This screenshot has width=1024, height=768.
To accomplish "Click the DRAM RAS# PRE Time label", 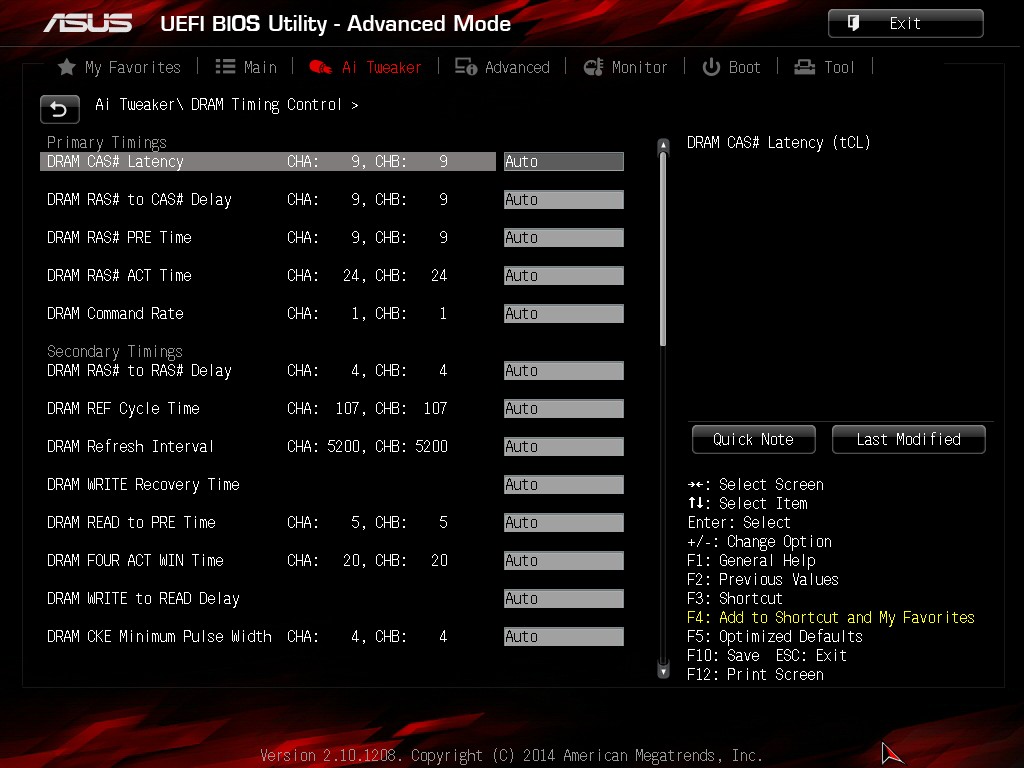I will pyautogui.click(x=119, y=237).
